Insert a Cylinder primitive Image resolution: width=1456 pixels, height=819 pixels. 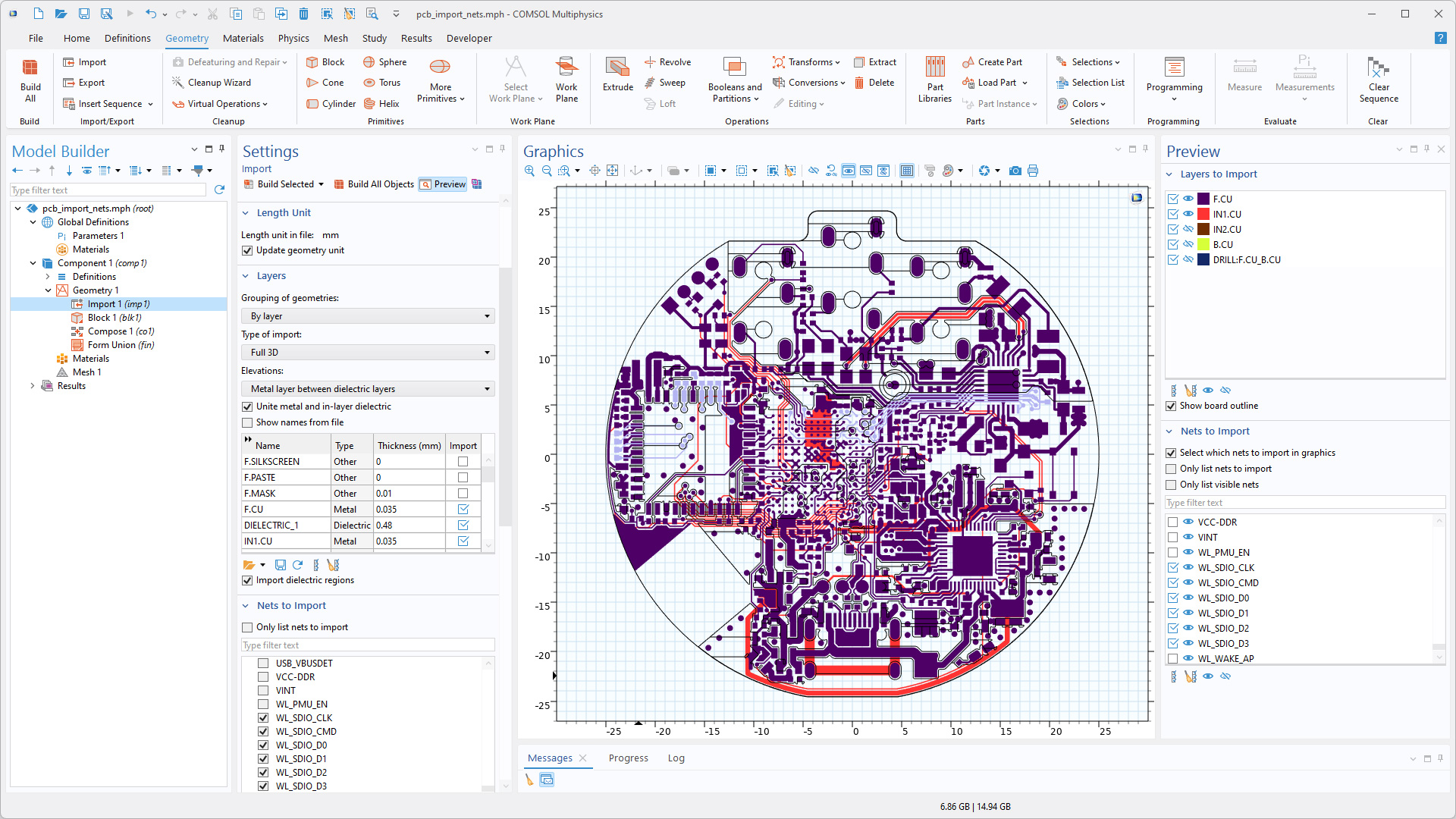click(331, 104)
